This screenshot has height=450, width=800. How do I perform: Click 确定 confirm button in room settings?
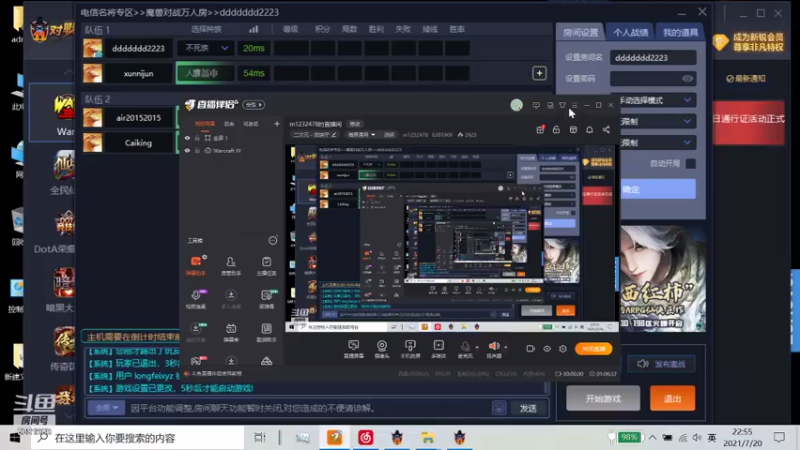click(658, 189)
